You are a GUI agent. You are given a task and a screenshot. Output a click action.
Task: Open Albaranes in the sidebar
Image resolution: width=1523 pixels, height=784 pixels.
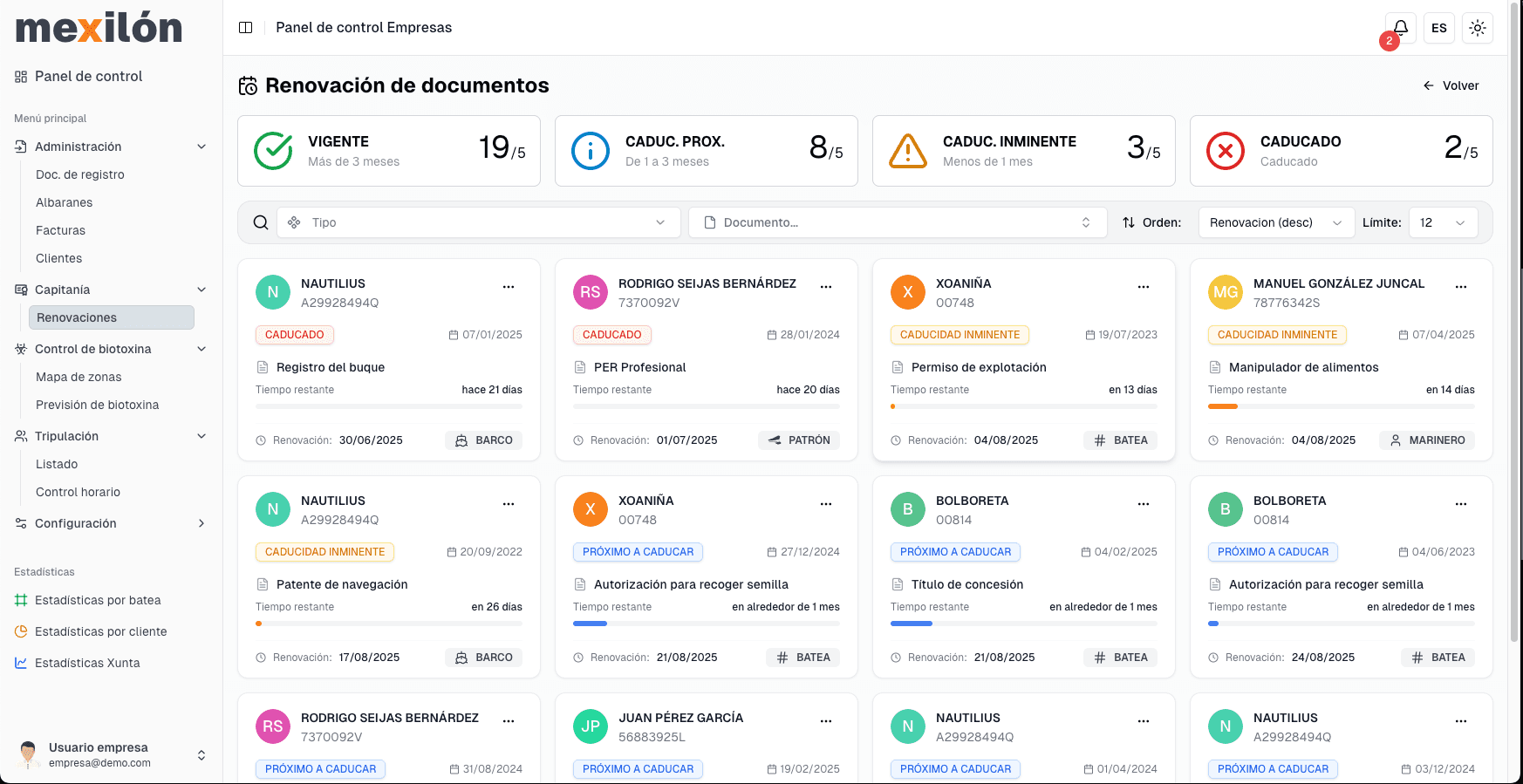(65, 202)
